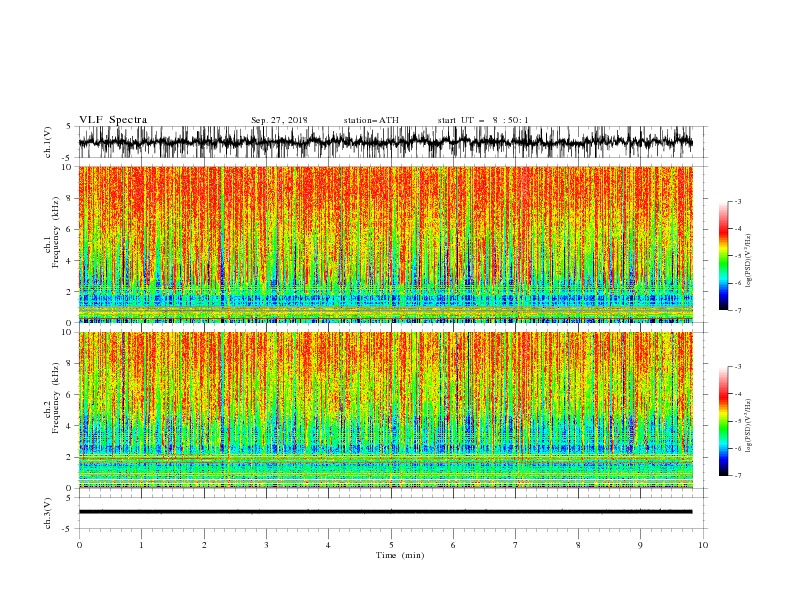Click the "start UT = 8 :50: 1" text
Viewport: 792px width, 612px height.
point(483,120)
